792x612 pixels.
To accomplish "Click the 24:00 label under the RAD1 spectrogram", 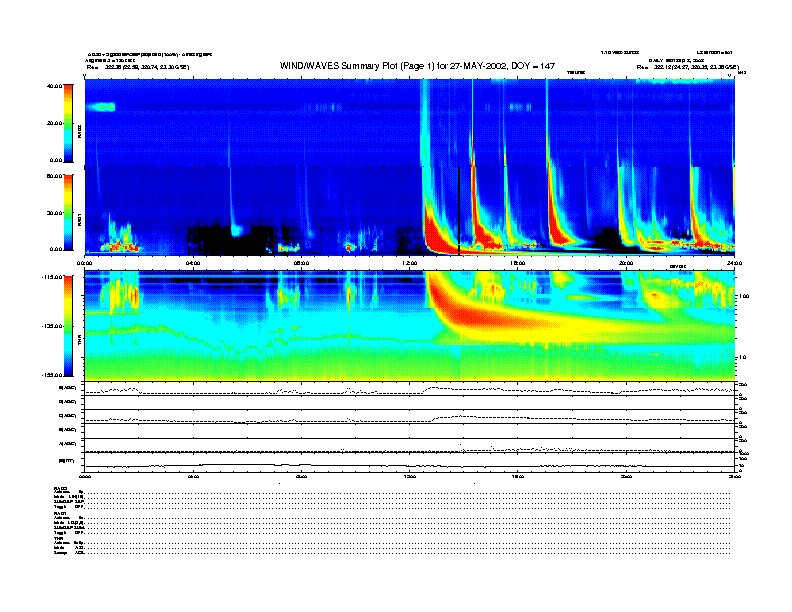I will (734, 263).
